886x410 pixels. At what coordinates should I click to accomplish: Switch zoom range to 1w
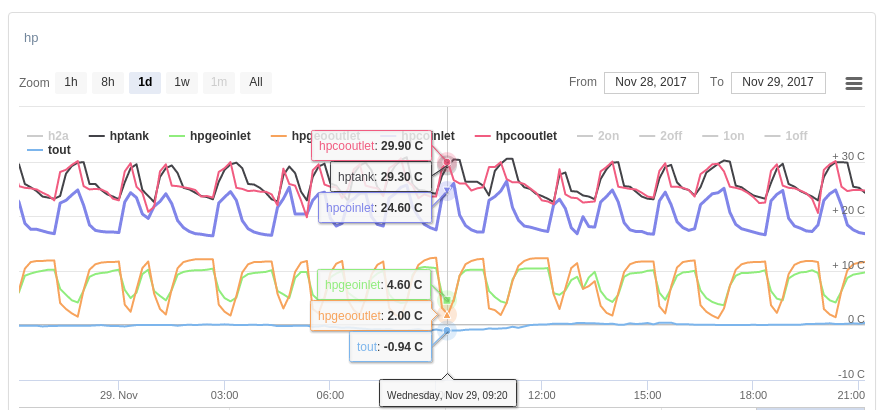point(182,82)
